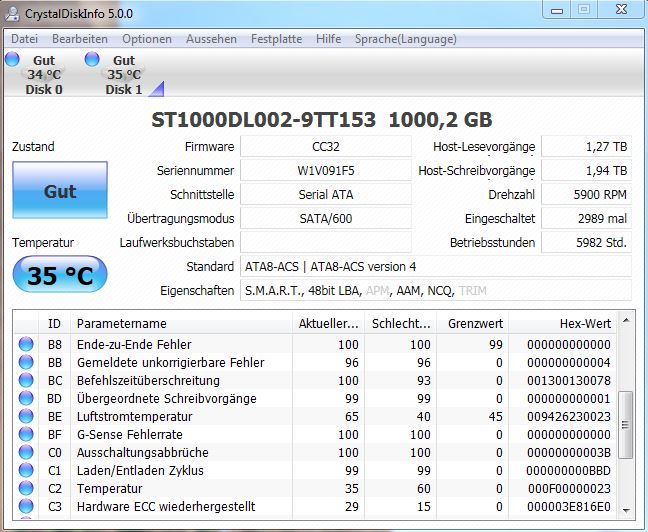Click the 35 °C temperature button
This screenshot has width=648, height=532.
(60, 274)
